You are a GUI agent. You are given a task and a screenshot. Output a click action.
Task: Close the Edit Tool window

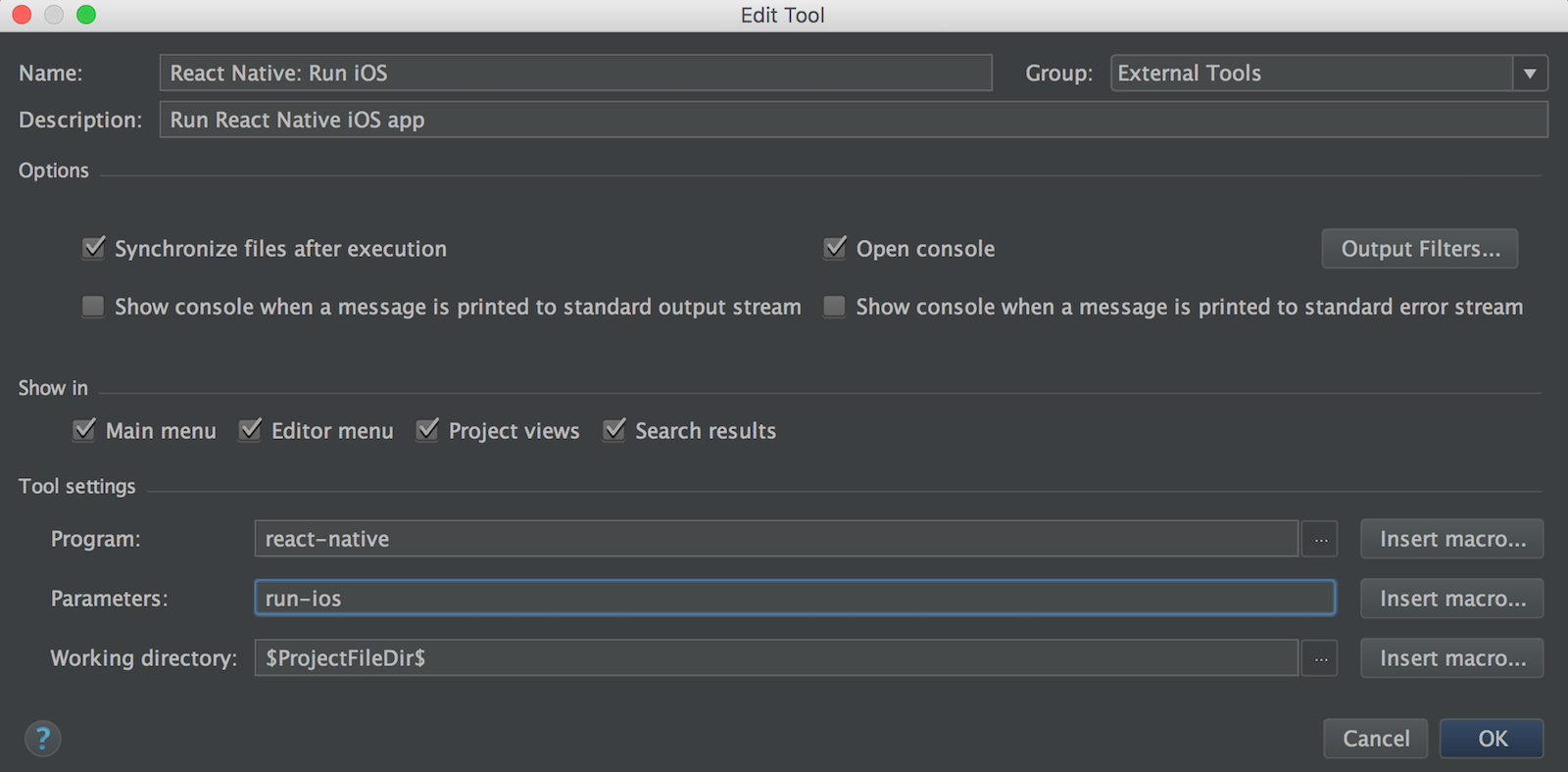(x=22, y=15)
